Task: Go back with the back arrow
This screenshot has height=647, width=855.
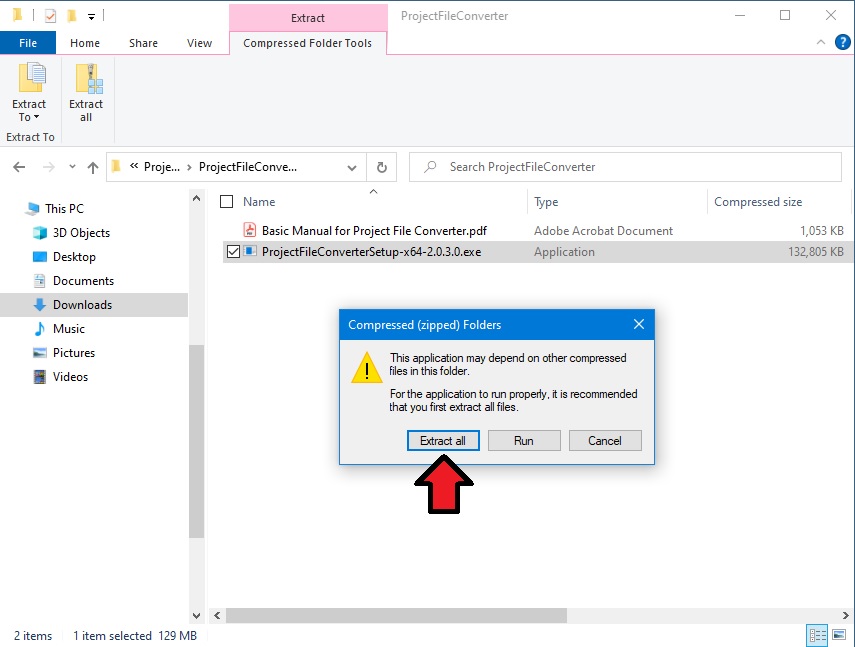Action: tap(19, 167)
